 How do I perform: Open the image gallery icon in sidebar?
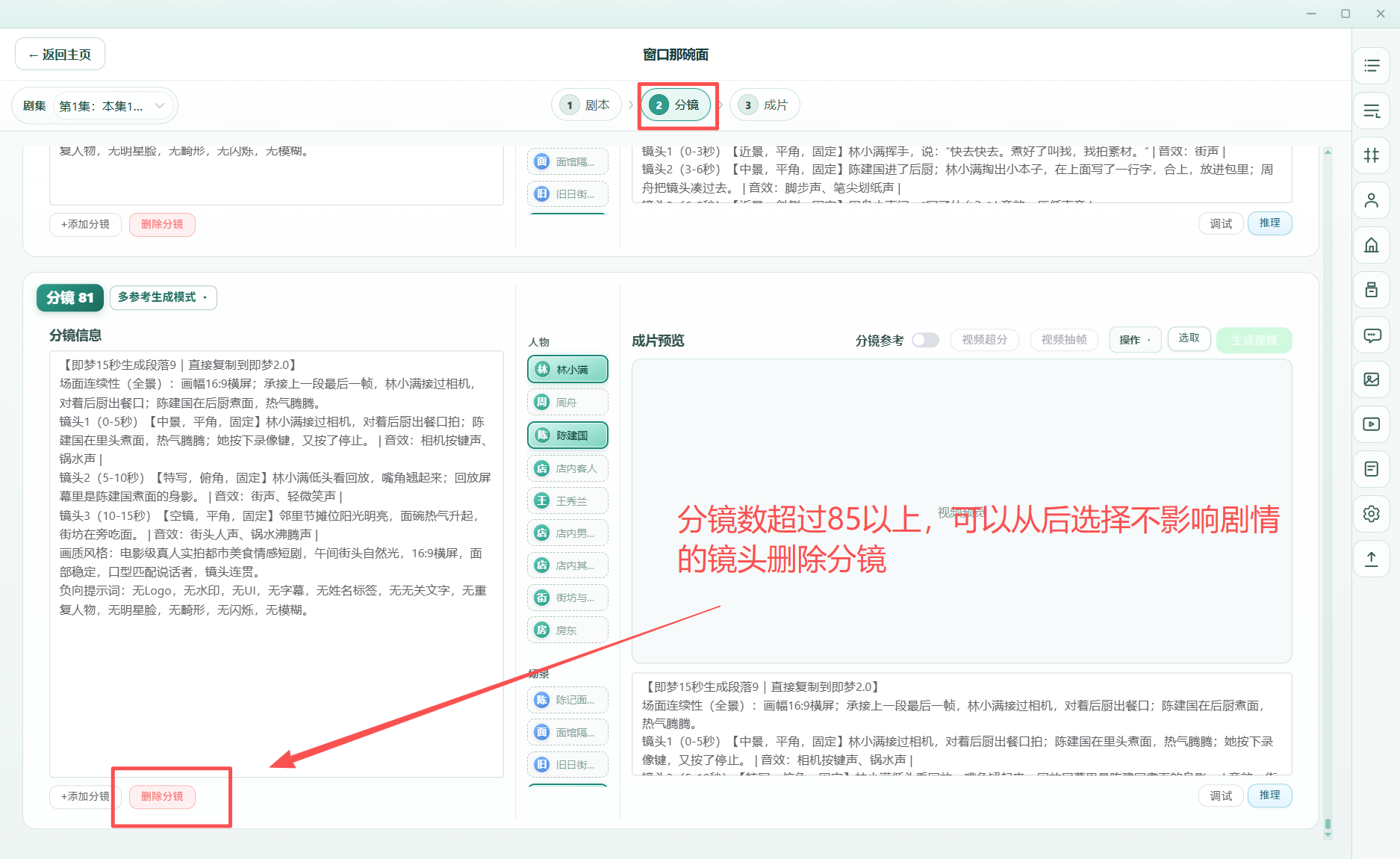coord(1372,379)
